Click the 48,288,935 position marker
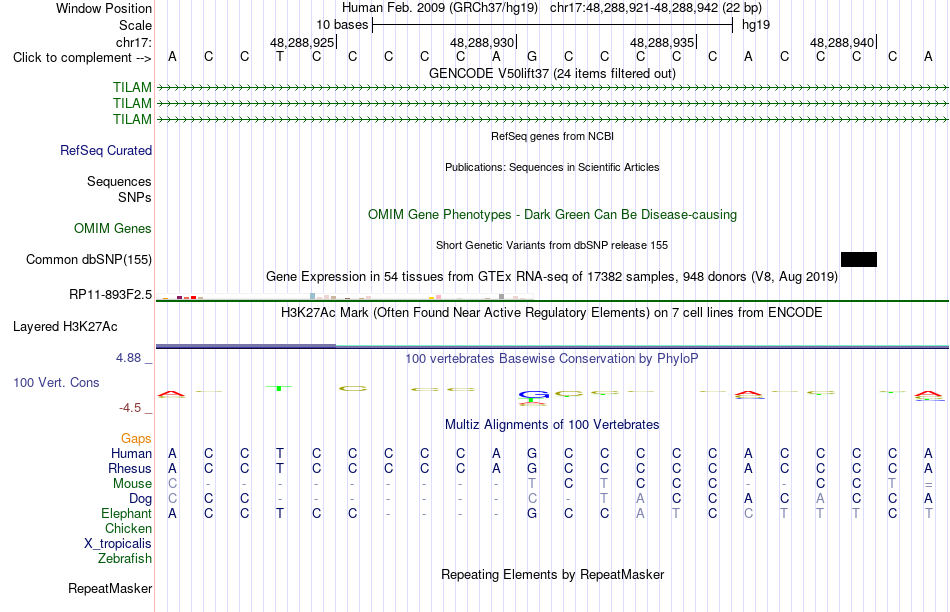This screenshot has width=950, height=612. tap(662, 42)
